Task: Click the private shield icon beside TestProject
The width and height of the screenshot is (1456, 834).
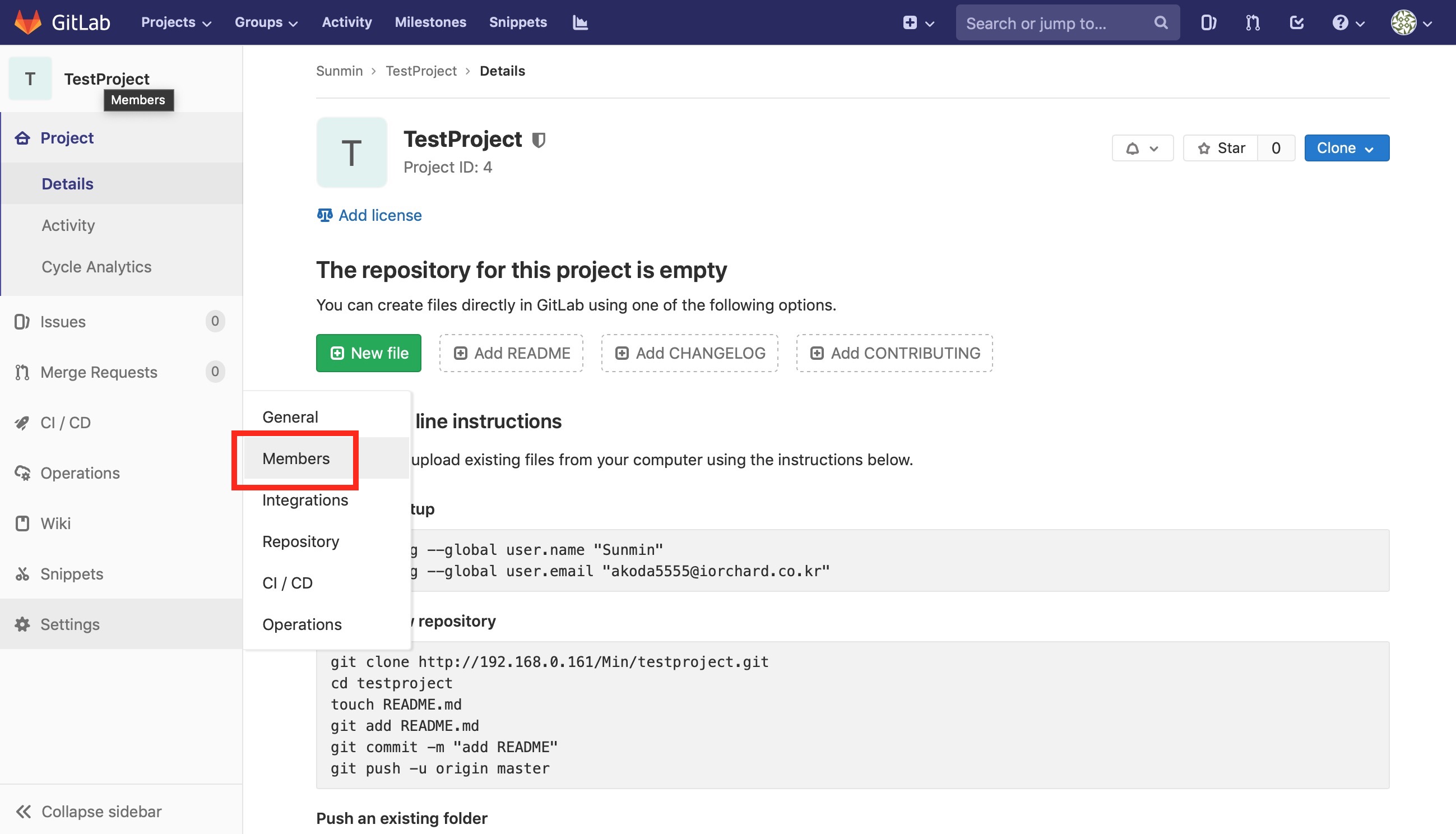Action: click(x=538, y=140)
